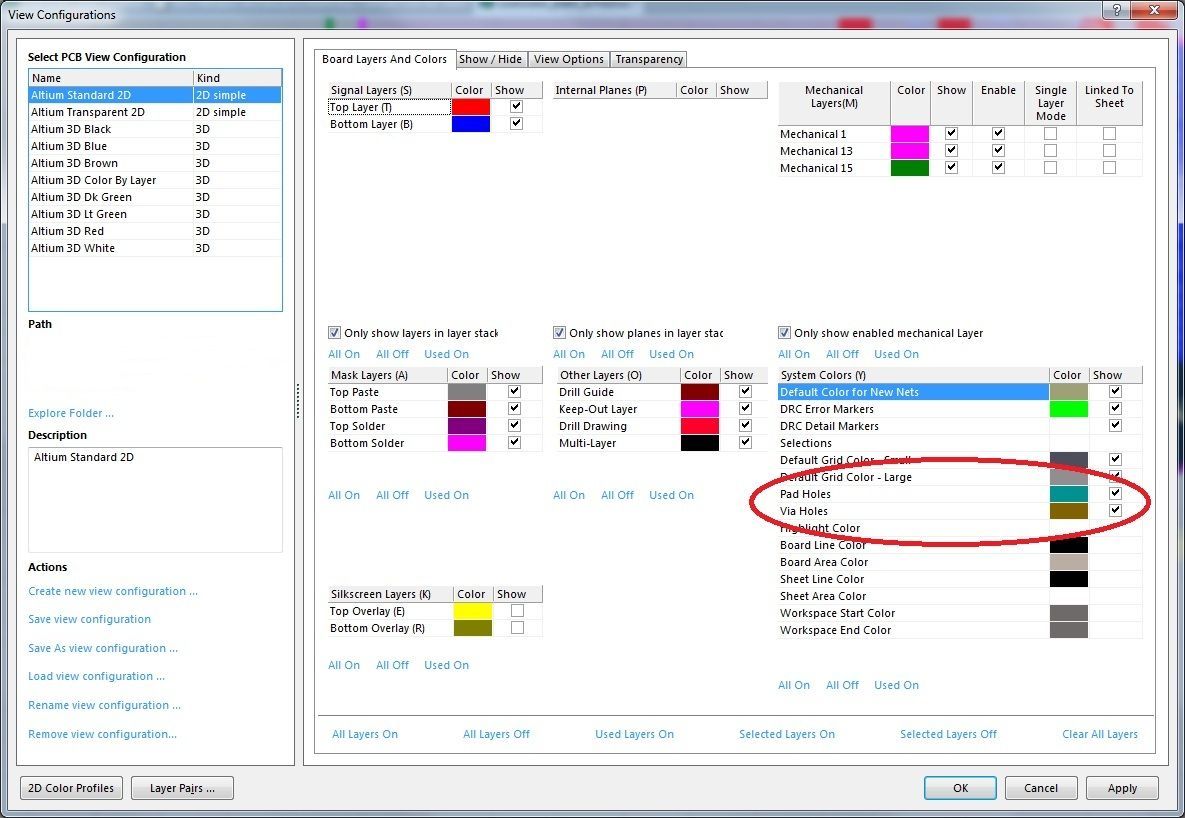Click Used On under Mask Layers
This screenshot has width=1185, height=818.
click(446, 495)
